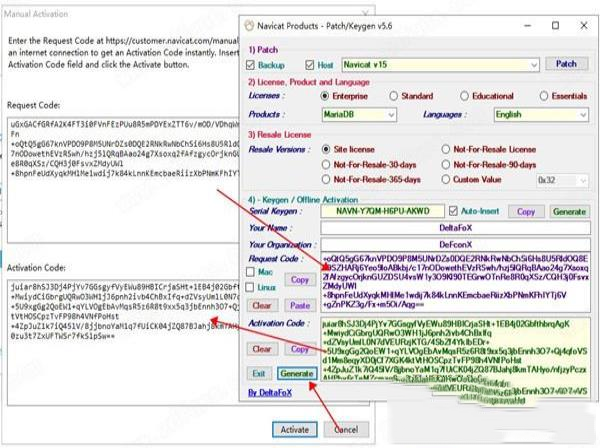Image resolution: width=600 pixels, height=448 pixels.
Task: Open the By DeltaFoX link
Action: pos(270,393)
